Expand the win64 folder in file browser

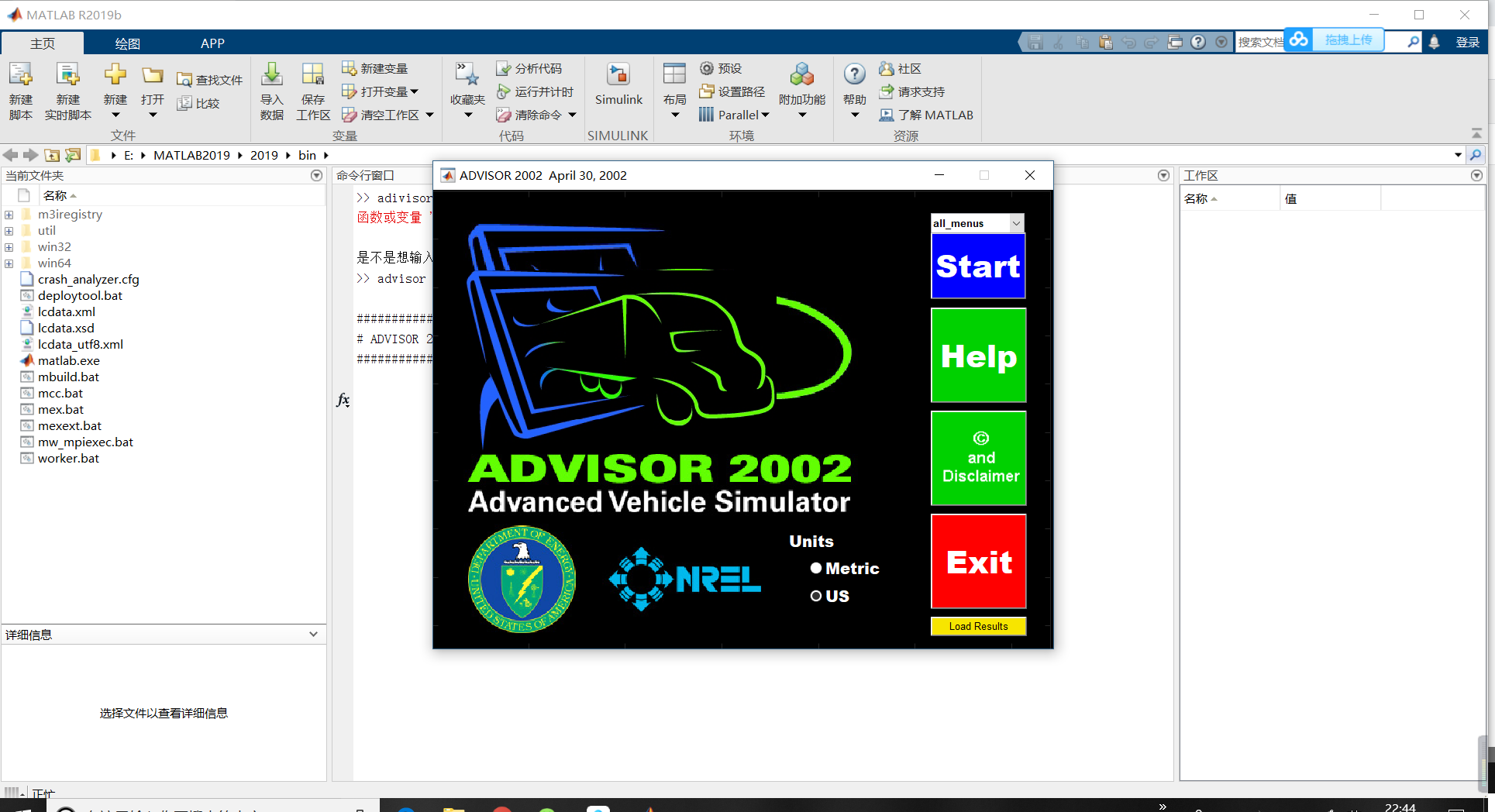click(x=9, y=263)
